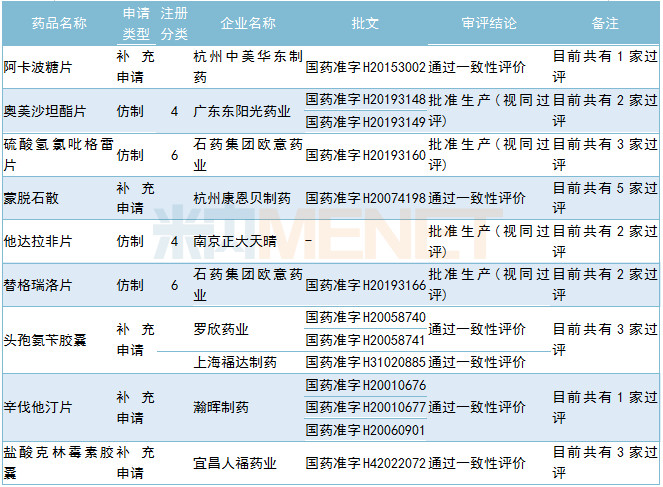Select the drug name 辛伐他汀片
Viewport: 663px width, 487px height.
(38, 407)
